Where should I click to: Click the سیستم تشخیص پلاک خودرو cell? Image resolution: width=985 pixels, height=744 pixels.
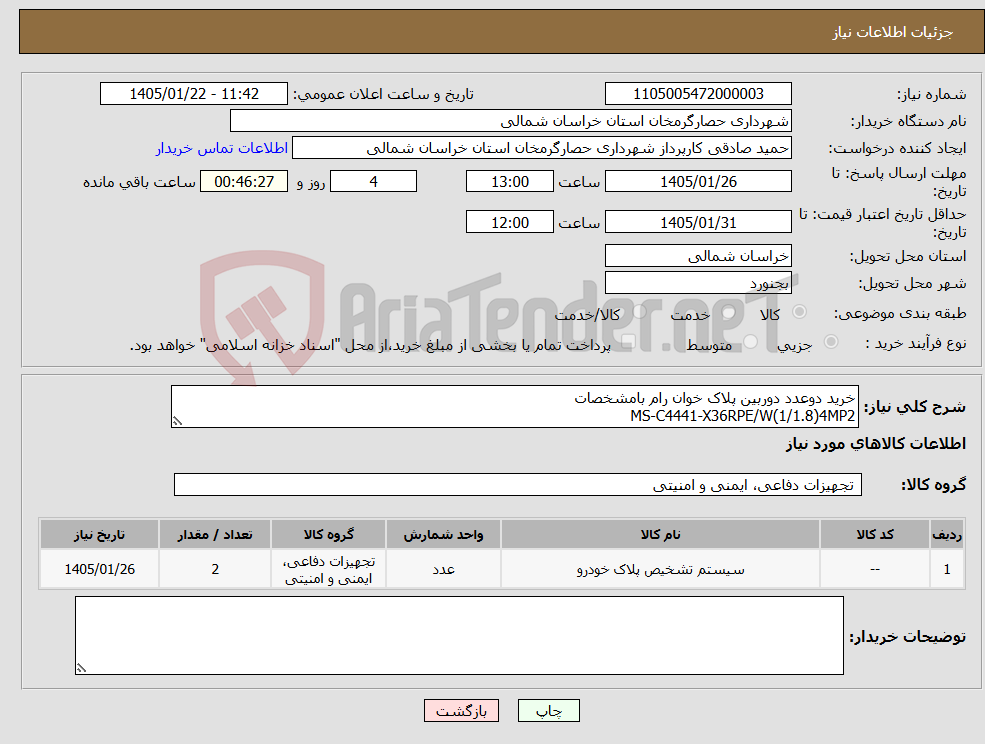pyautogui.click(x=660, y=569)
